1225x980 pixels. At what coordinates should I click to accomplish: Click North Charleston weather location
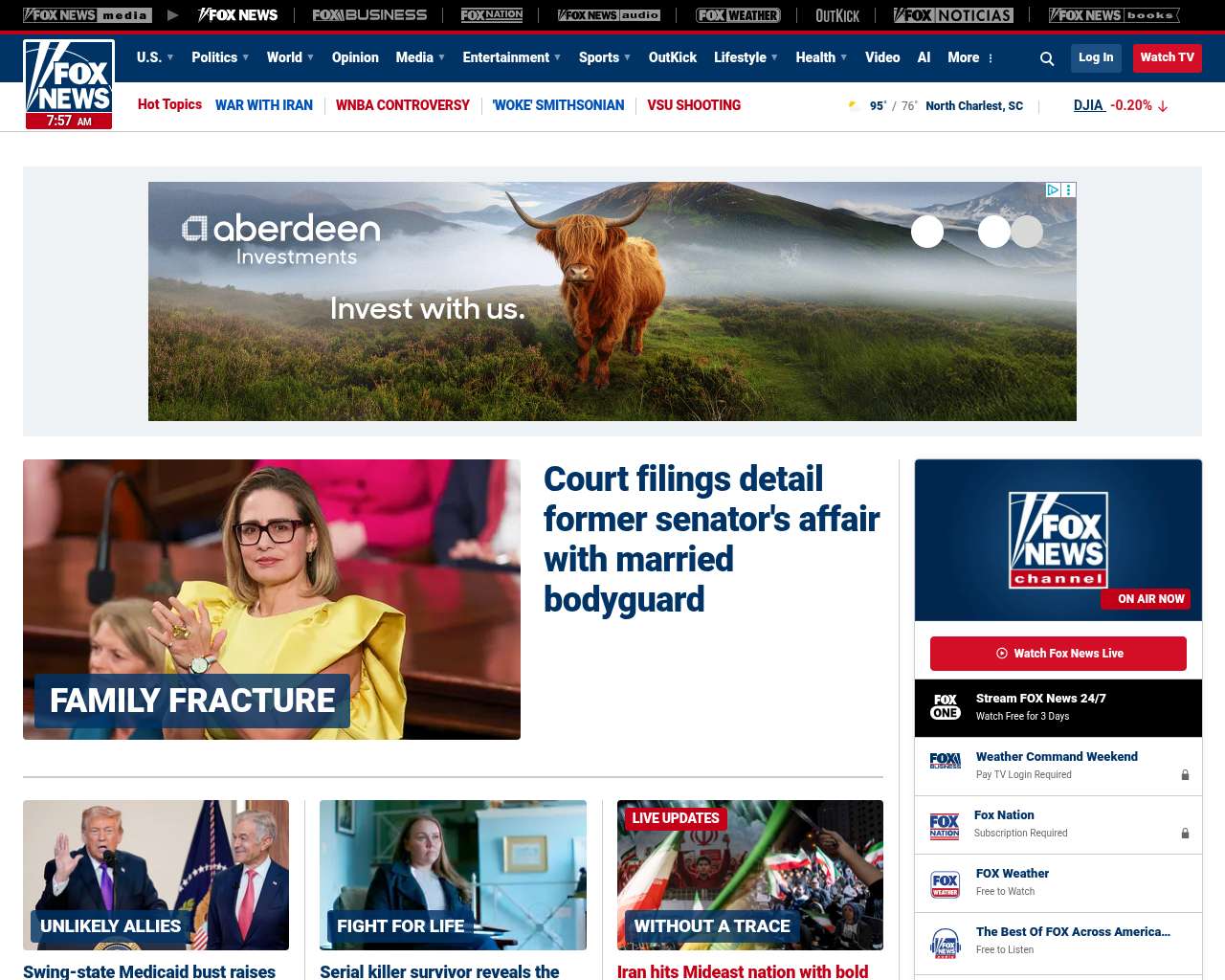tap(974, 106)
